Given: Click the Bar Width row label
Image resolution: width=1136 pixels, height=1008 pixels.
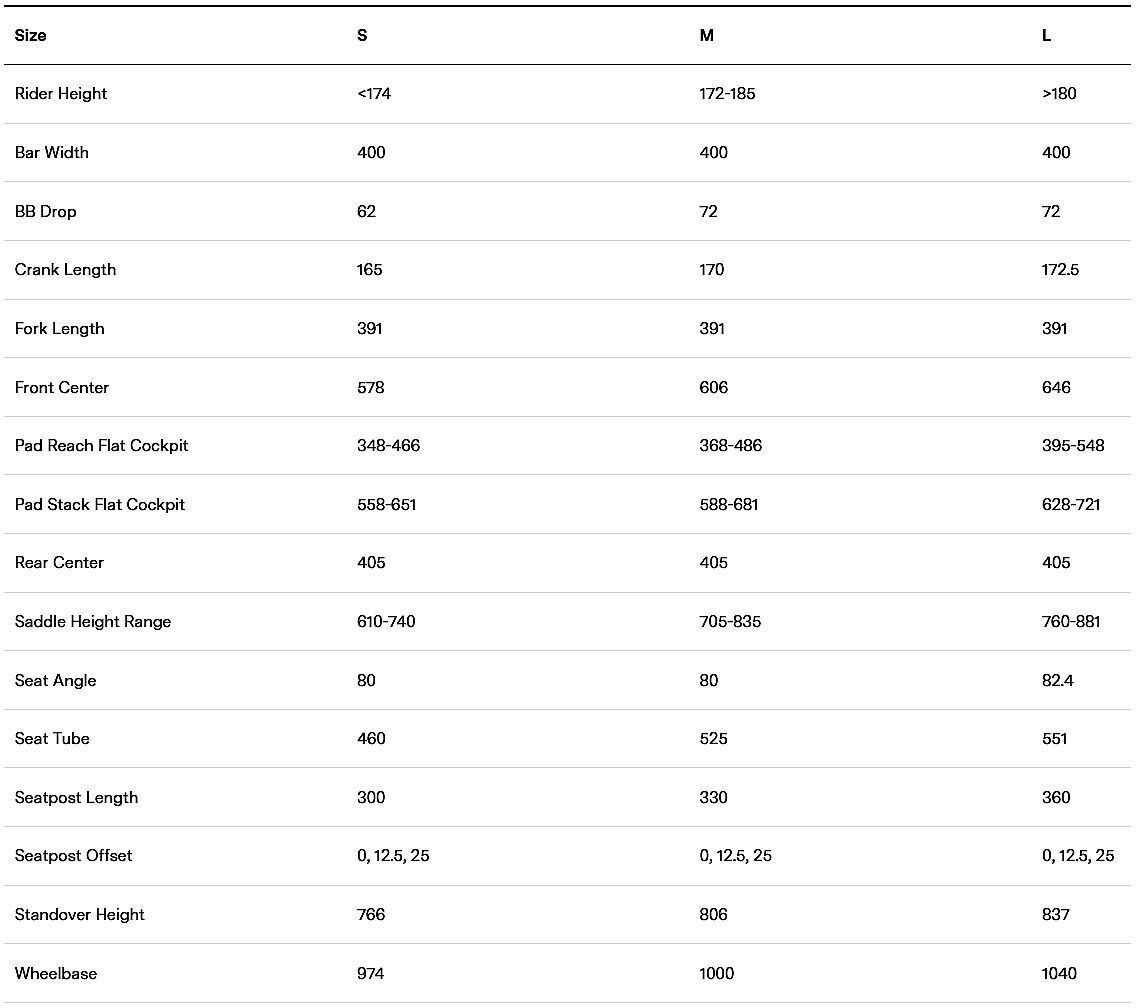Looking at the screenshot, I should (52, 153).
